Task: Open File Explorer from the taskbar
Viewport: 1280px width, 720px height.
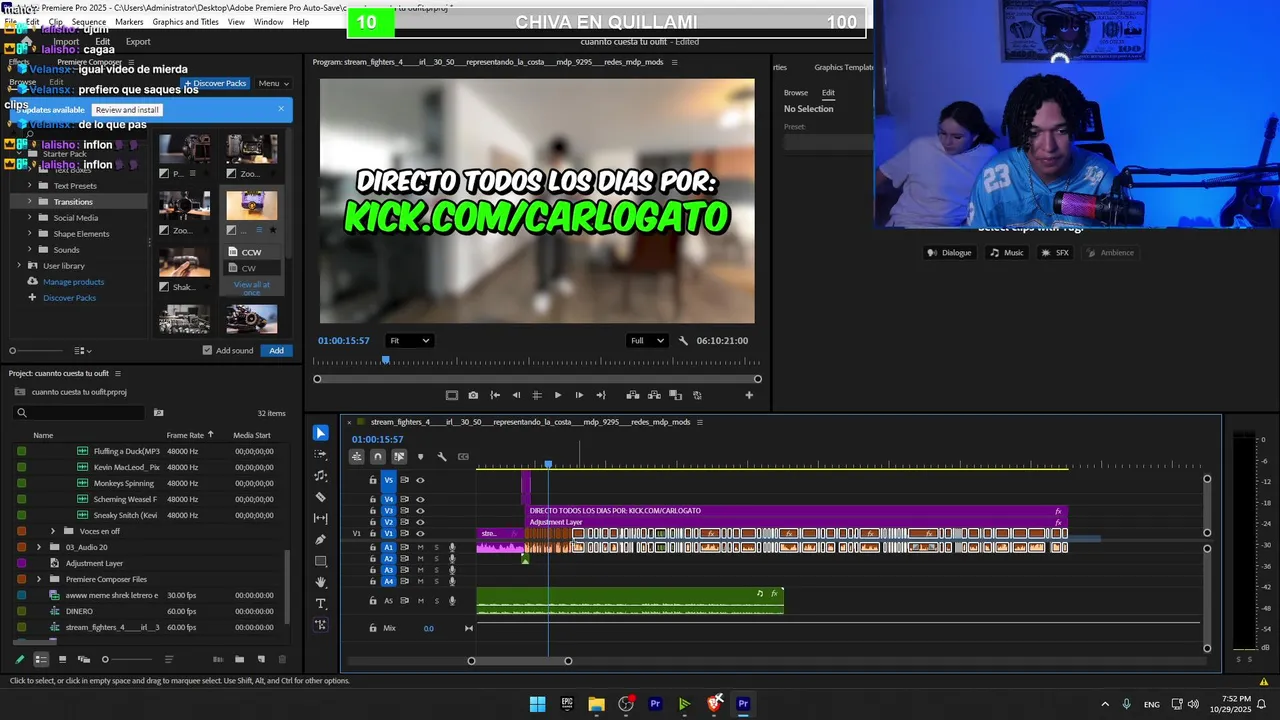Action: click(596, 704)
